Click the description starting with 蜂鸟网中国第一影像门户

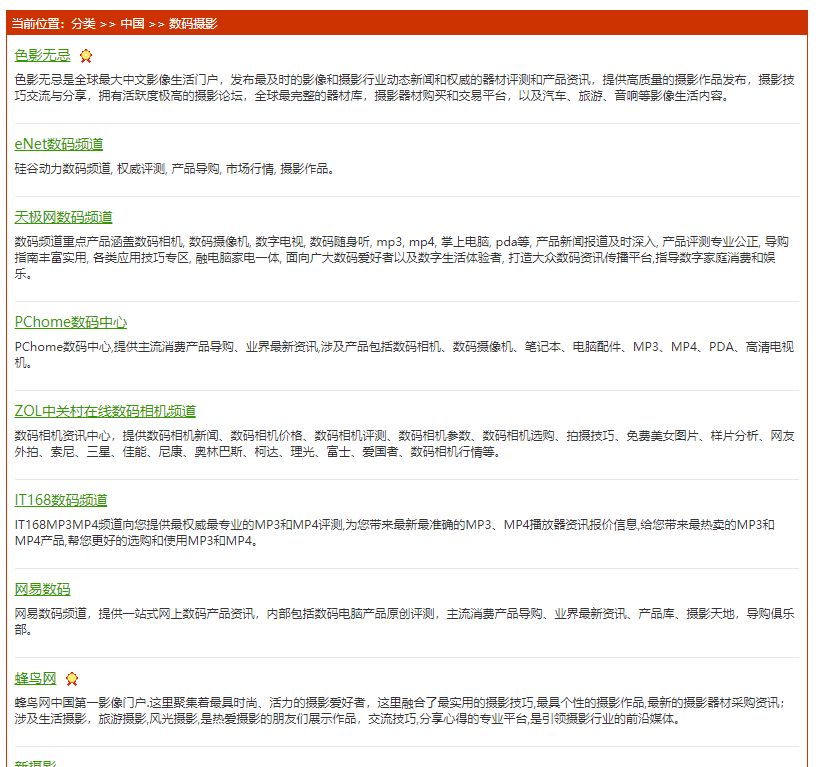tap(400, 711)
